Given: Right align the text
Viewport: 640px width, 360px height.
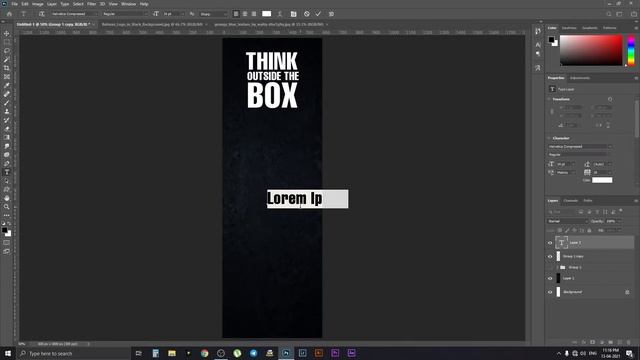Looking at the screenshot, I should [x=254, y=14].
